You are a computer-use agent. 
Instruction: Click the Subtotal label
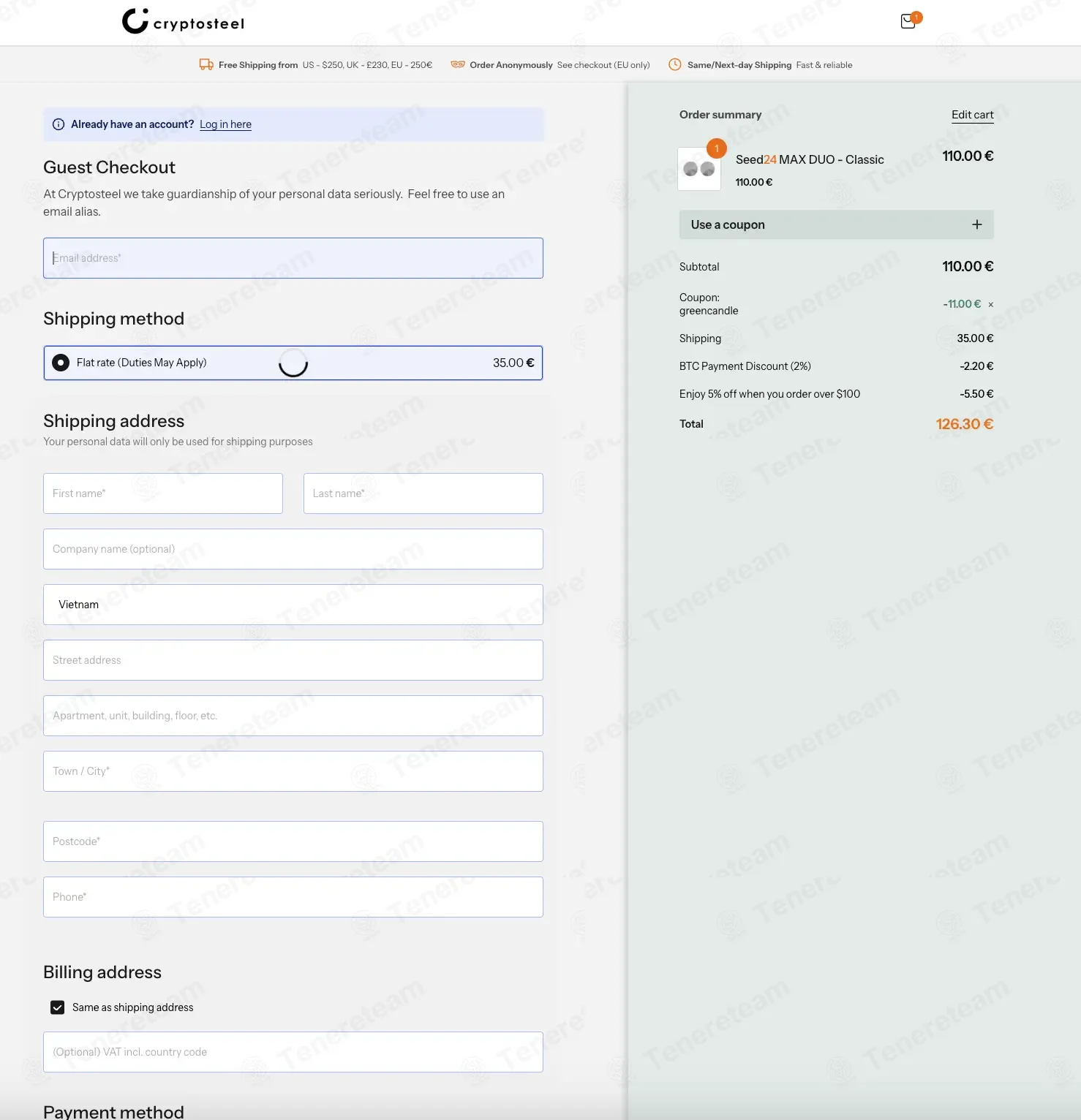click(x=699, y=267)
